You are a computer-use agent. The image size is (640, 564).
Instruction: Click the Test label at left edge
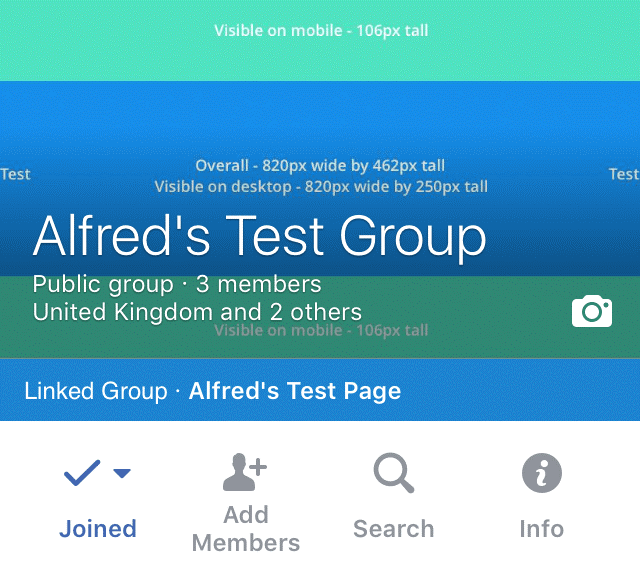15,174
